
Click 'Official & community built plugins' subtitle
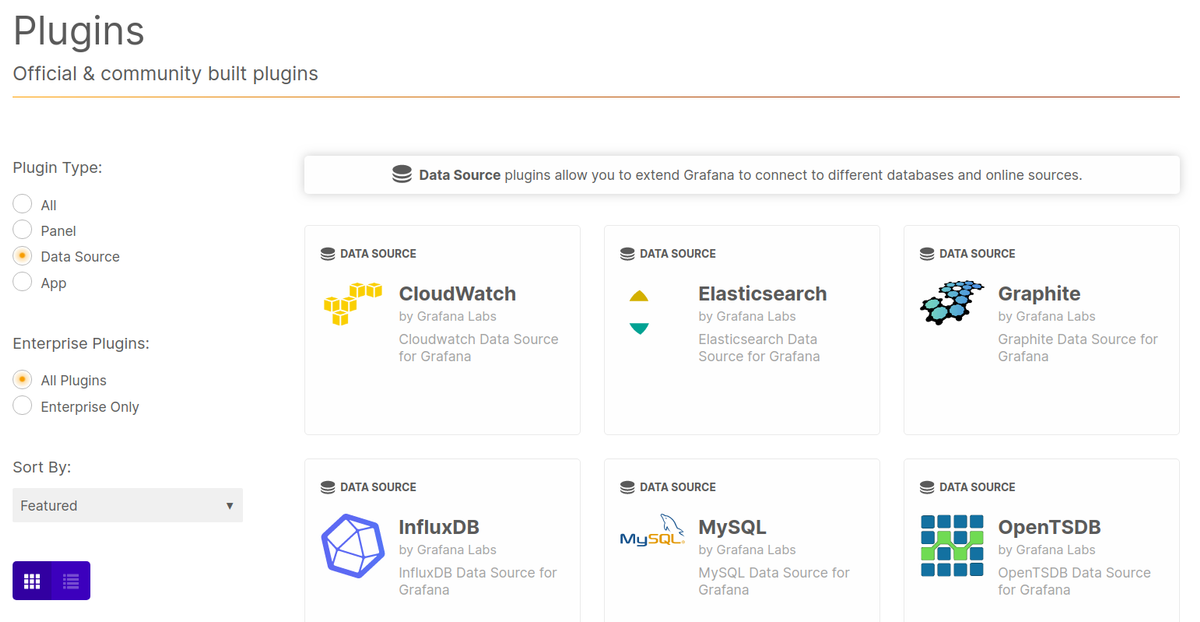pyautogui.click(x=166, y=73)
